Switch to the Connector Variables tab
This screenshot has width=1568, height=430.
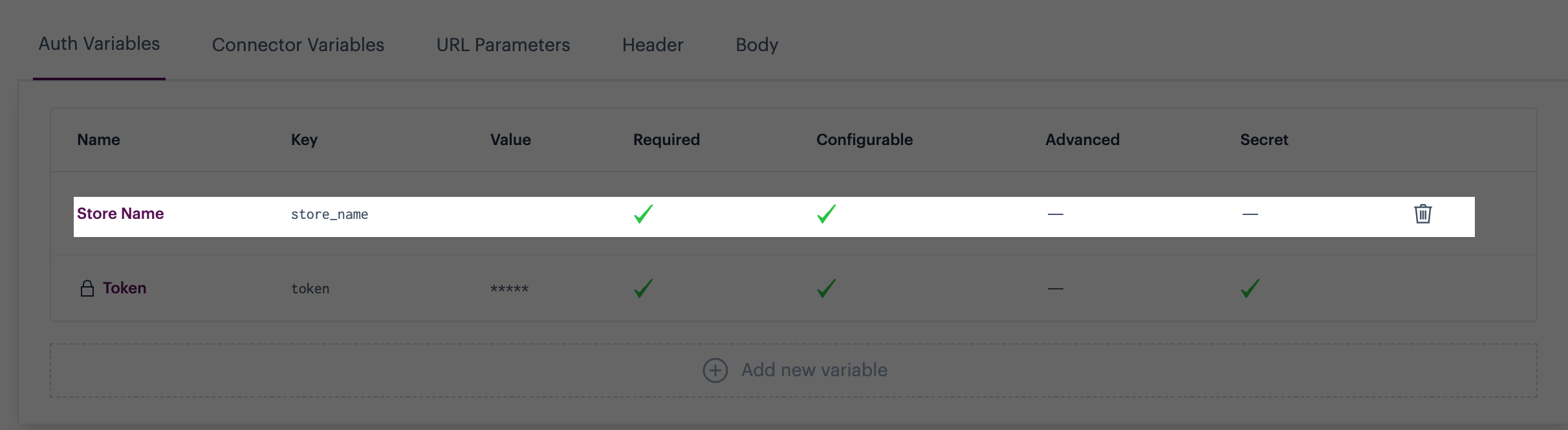298,45
